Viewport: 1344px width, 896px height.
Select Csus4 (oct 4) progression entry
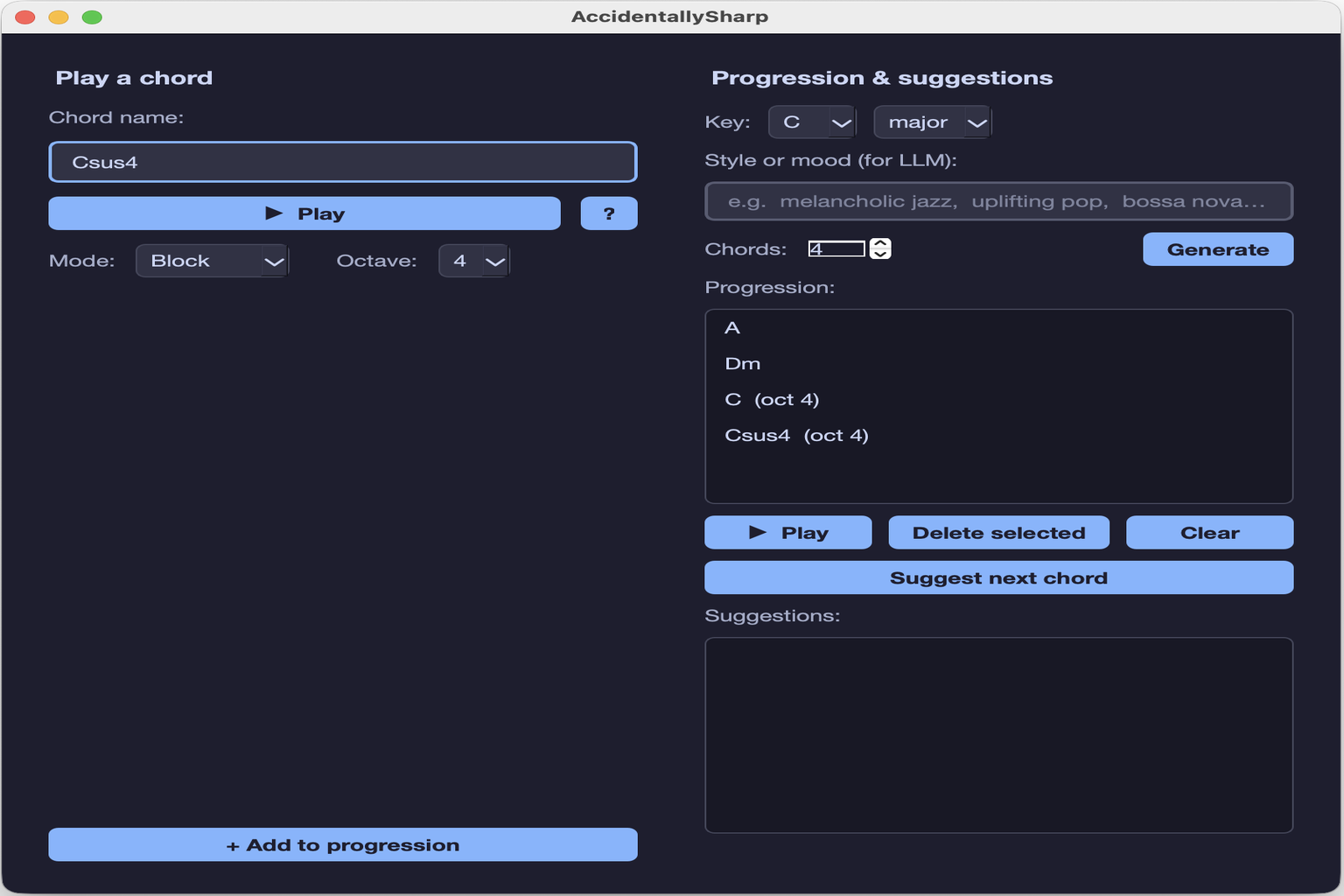coord(796,436)
